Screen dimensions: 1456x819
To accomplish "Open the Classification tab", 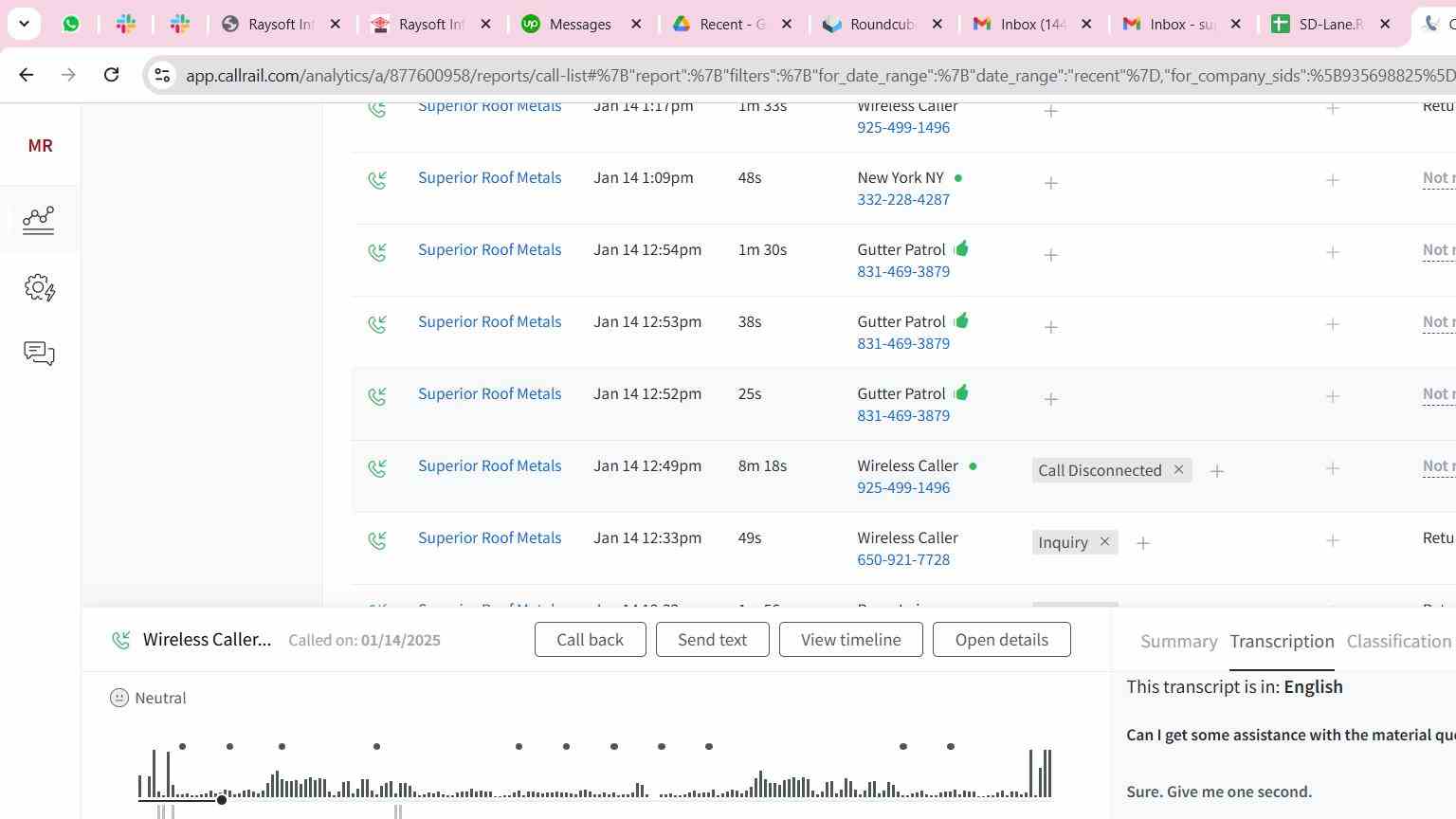I will tap(1399, 642).
